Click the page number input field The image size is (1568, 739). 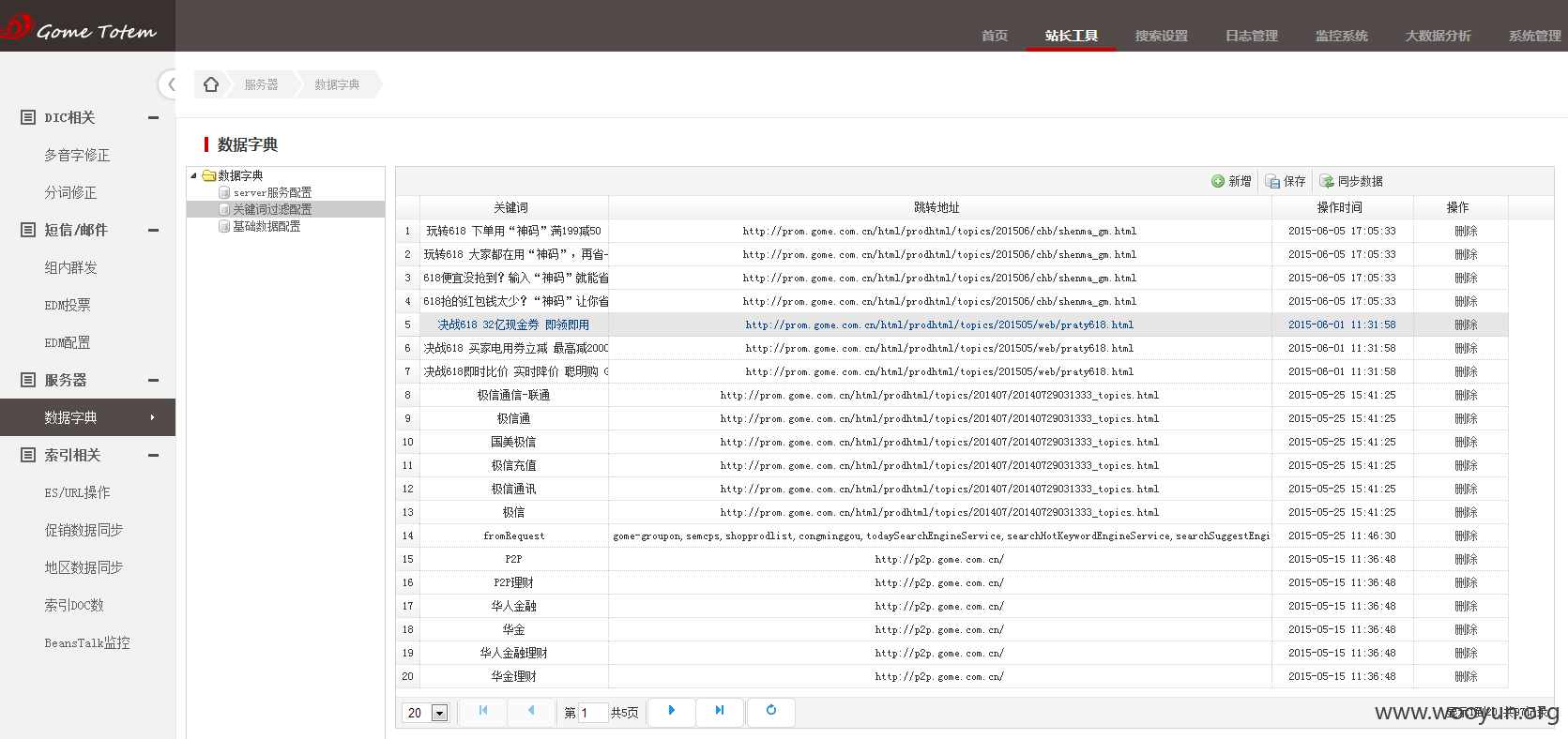click(593, 713)
